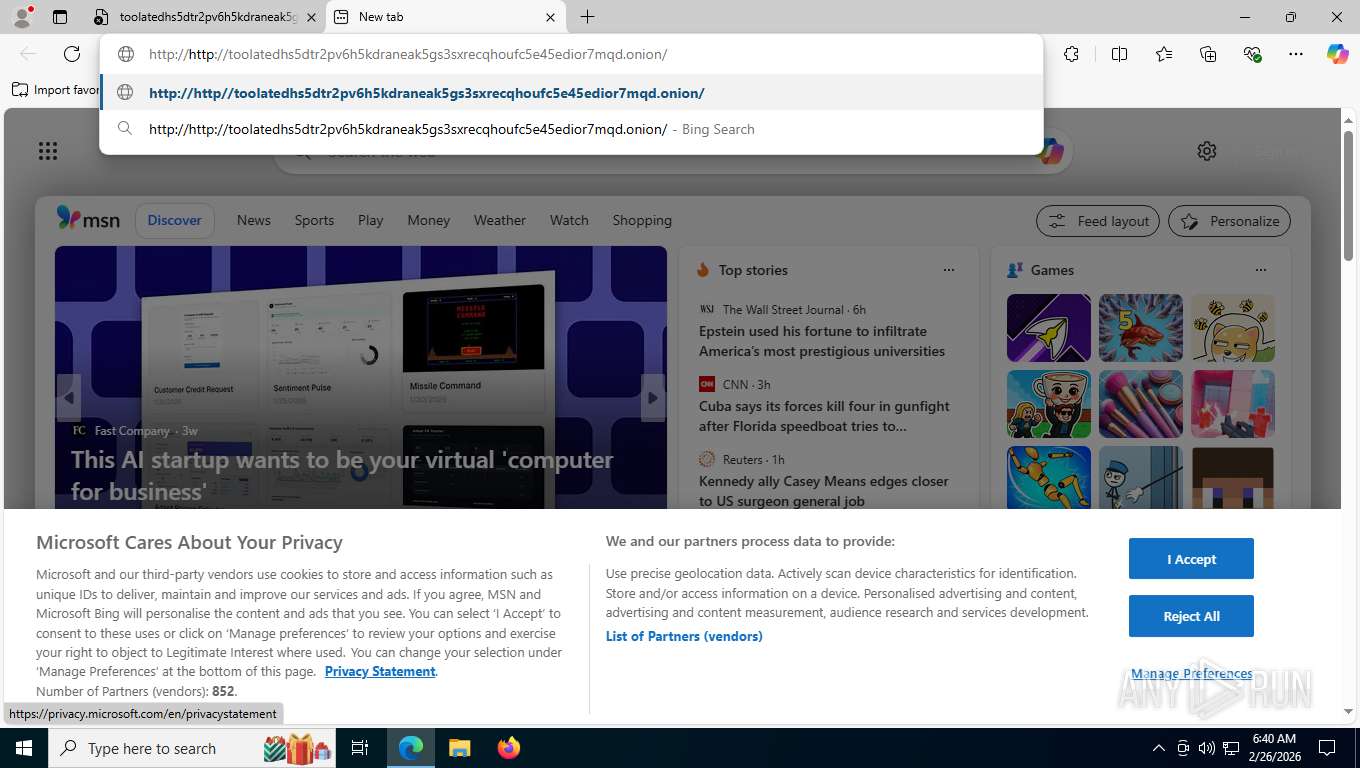Click Reject All cookies button
The image size is (1360, 768).
click(1191, 616)
